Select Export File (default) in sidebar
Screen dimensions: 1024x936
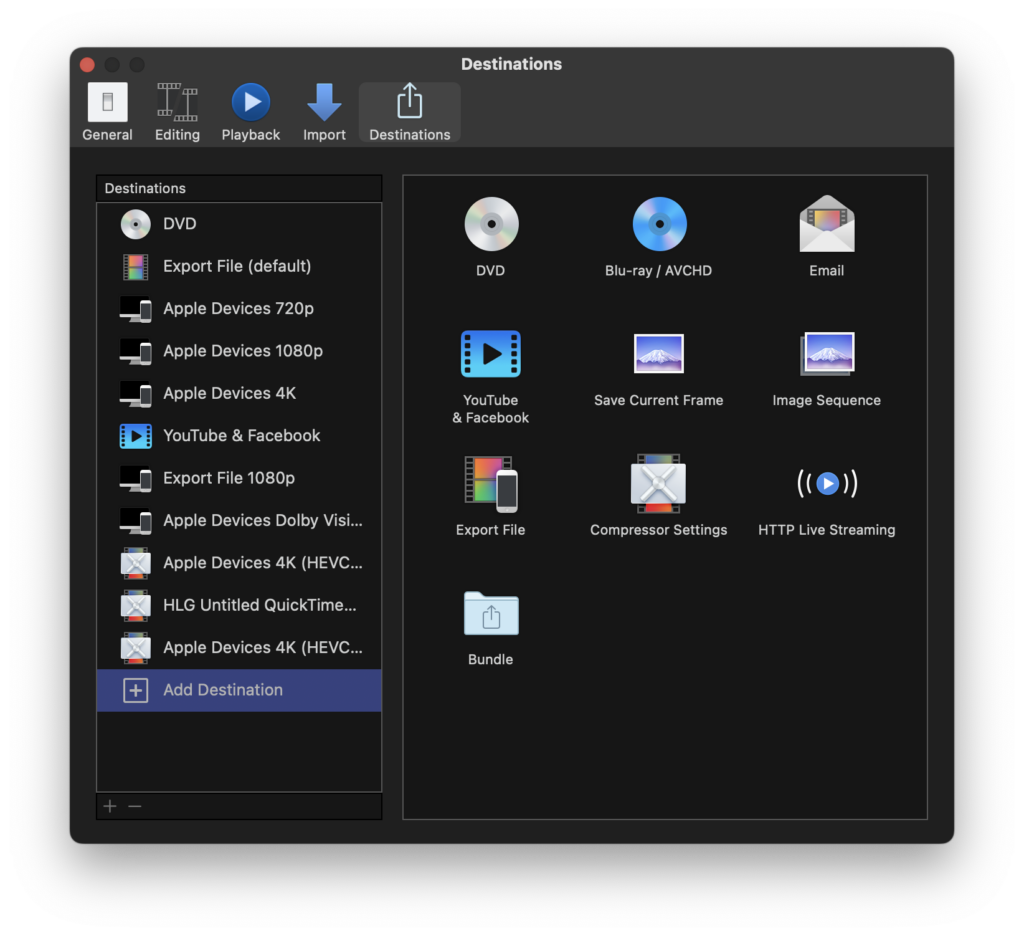238,266
